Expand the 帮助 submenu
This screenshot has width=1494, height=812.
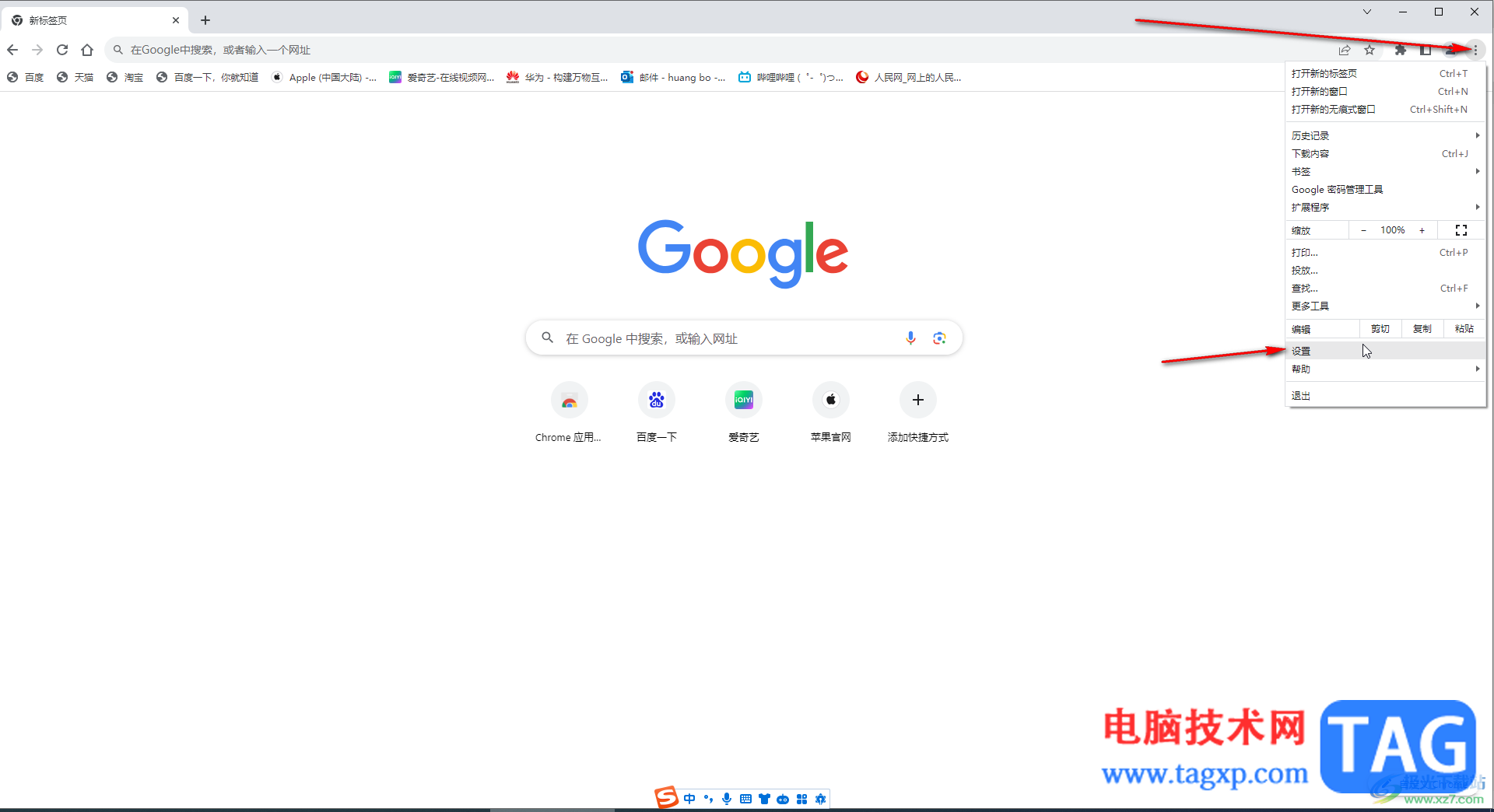pos(1386,369)
